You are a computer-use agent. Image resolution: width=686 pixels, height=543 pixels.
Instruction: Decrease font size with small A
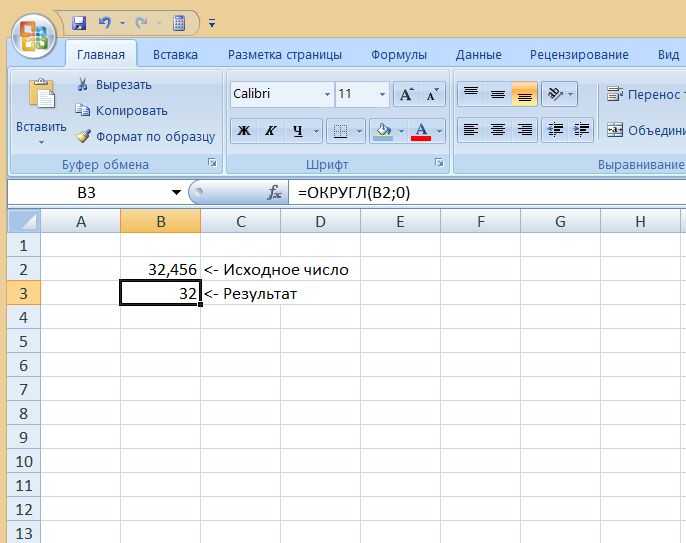click(432, 94)
